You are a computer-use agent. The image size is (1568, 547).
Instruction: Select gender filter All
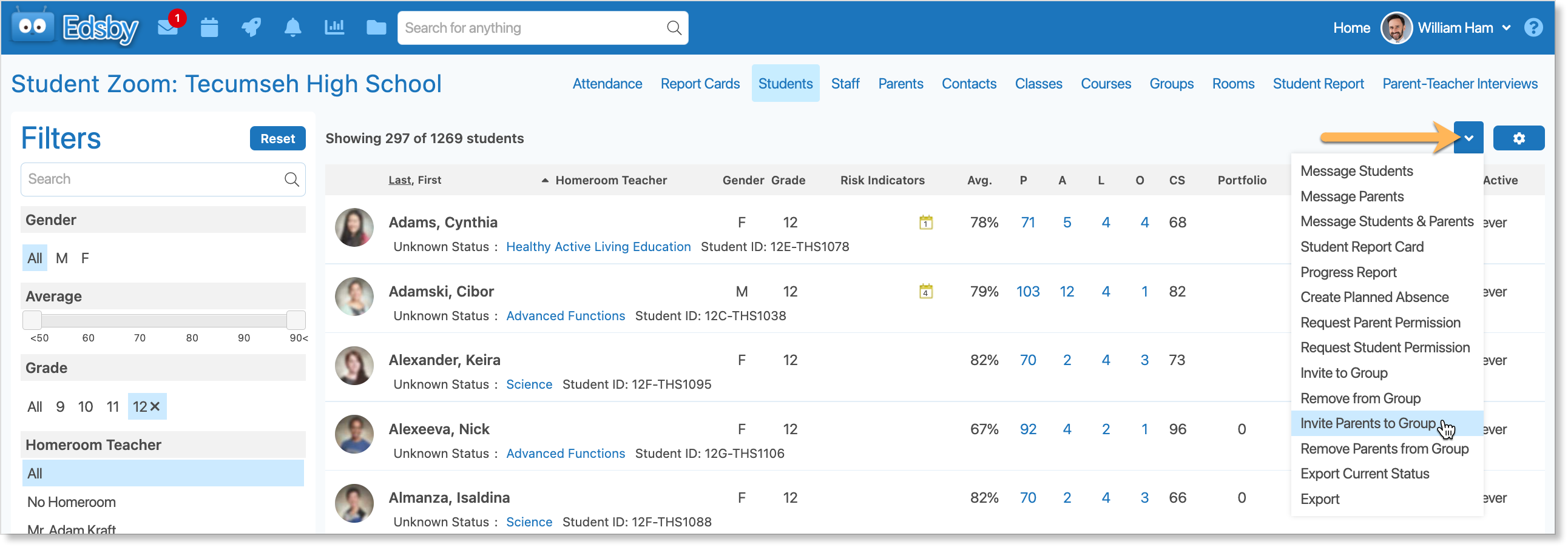35,258
